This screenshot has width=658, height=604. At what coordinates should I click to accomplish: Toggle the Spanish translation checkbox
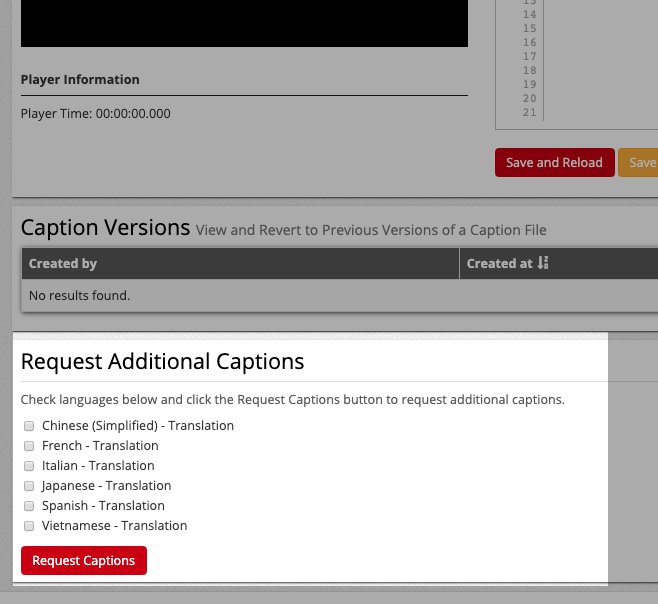coord(29,506)
